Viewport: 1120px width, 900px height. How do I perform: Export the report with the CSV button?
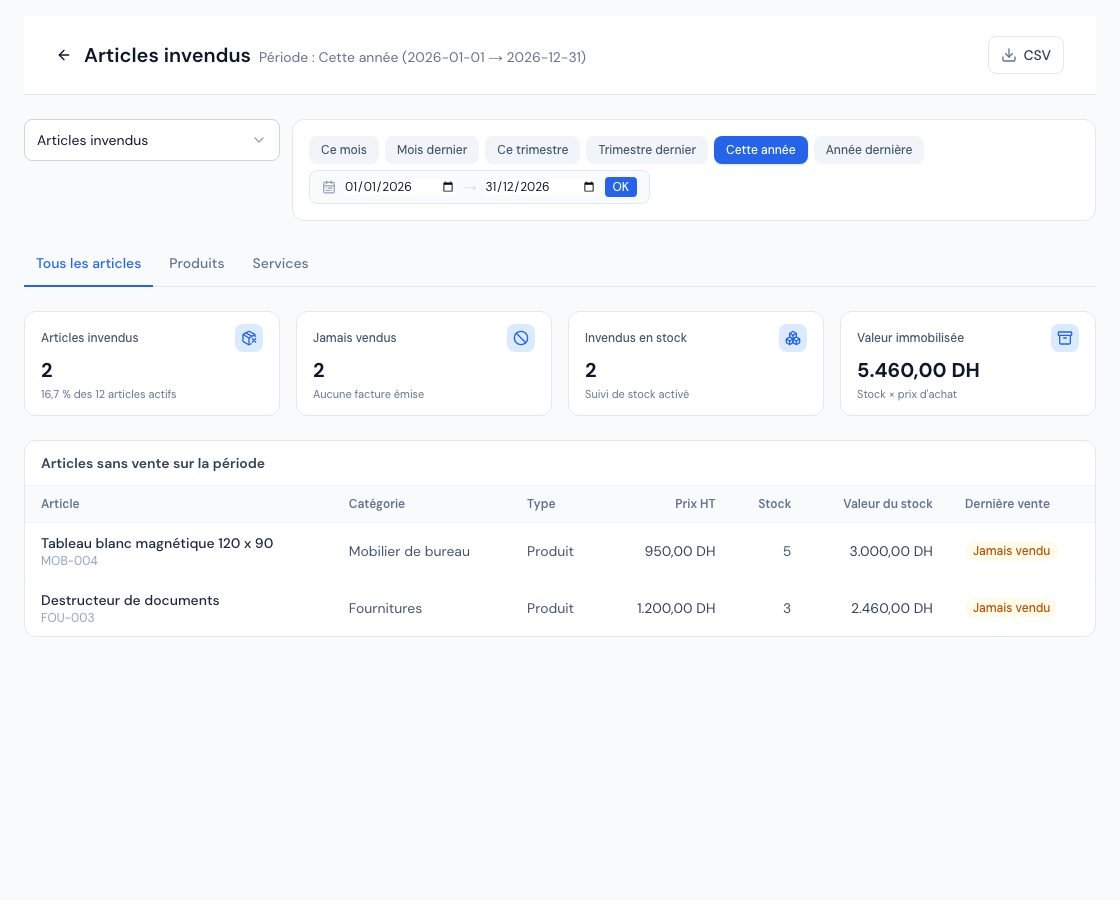[1026, 55]
